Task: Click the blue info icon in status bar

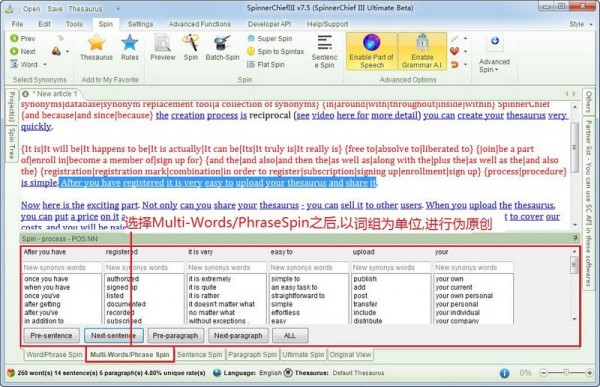Action: click(505, 373)
